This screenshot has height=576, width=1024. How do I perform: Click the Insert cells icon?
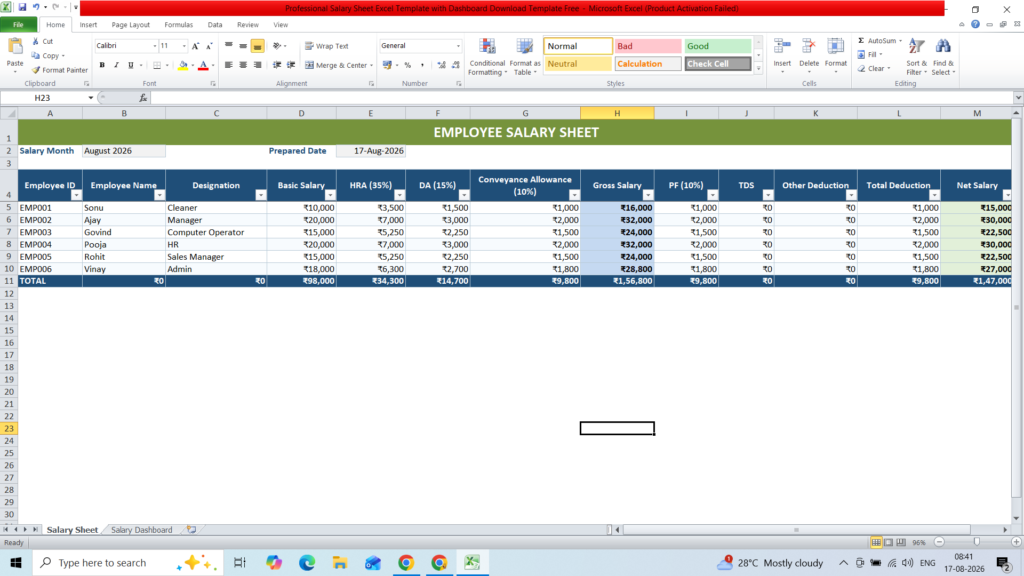[x=782, y=47]
